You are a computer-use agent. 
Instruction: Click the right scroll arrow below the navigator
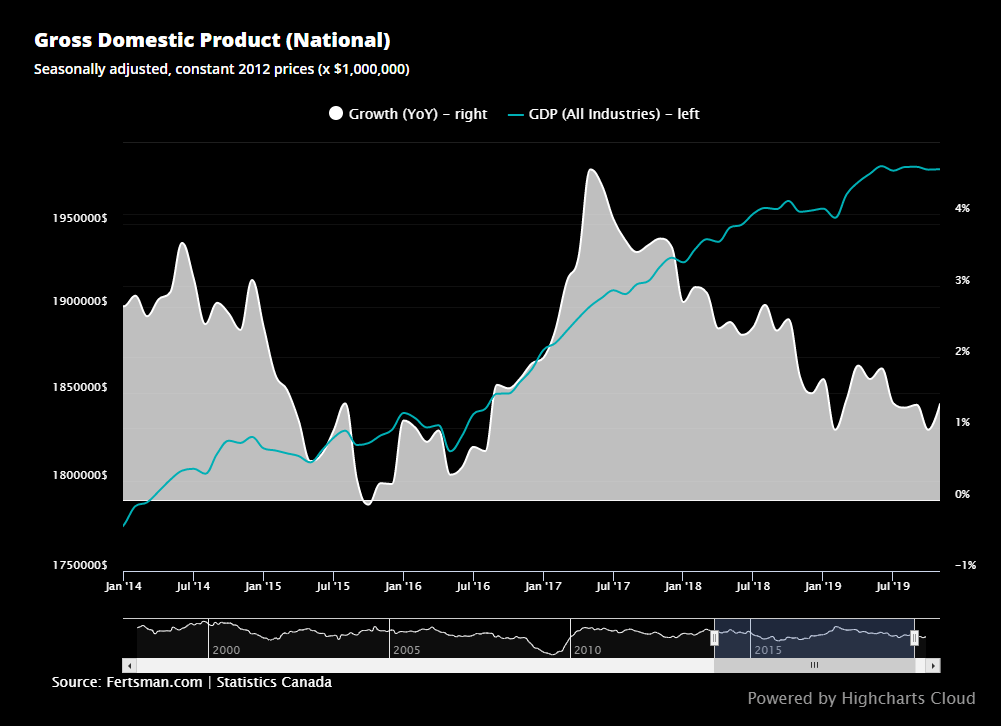[933, 664]
